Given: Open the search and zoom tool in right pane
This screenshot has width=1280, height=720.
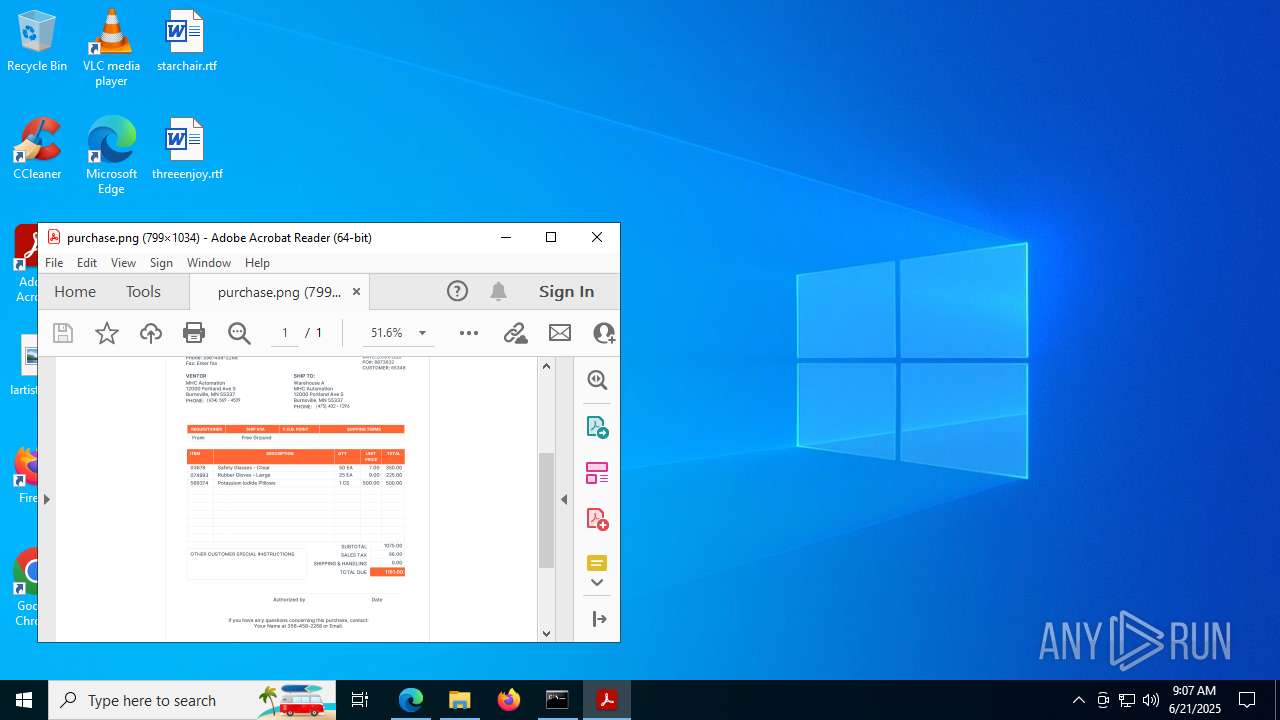Looking at the screenshot, I should tap(597, 380).
